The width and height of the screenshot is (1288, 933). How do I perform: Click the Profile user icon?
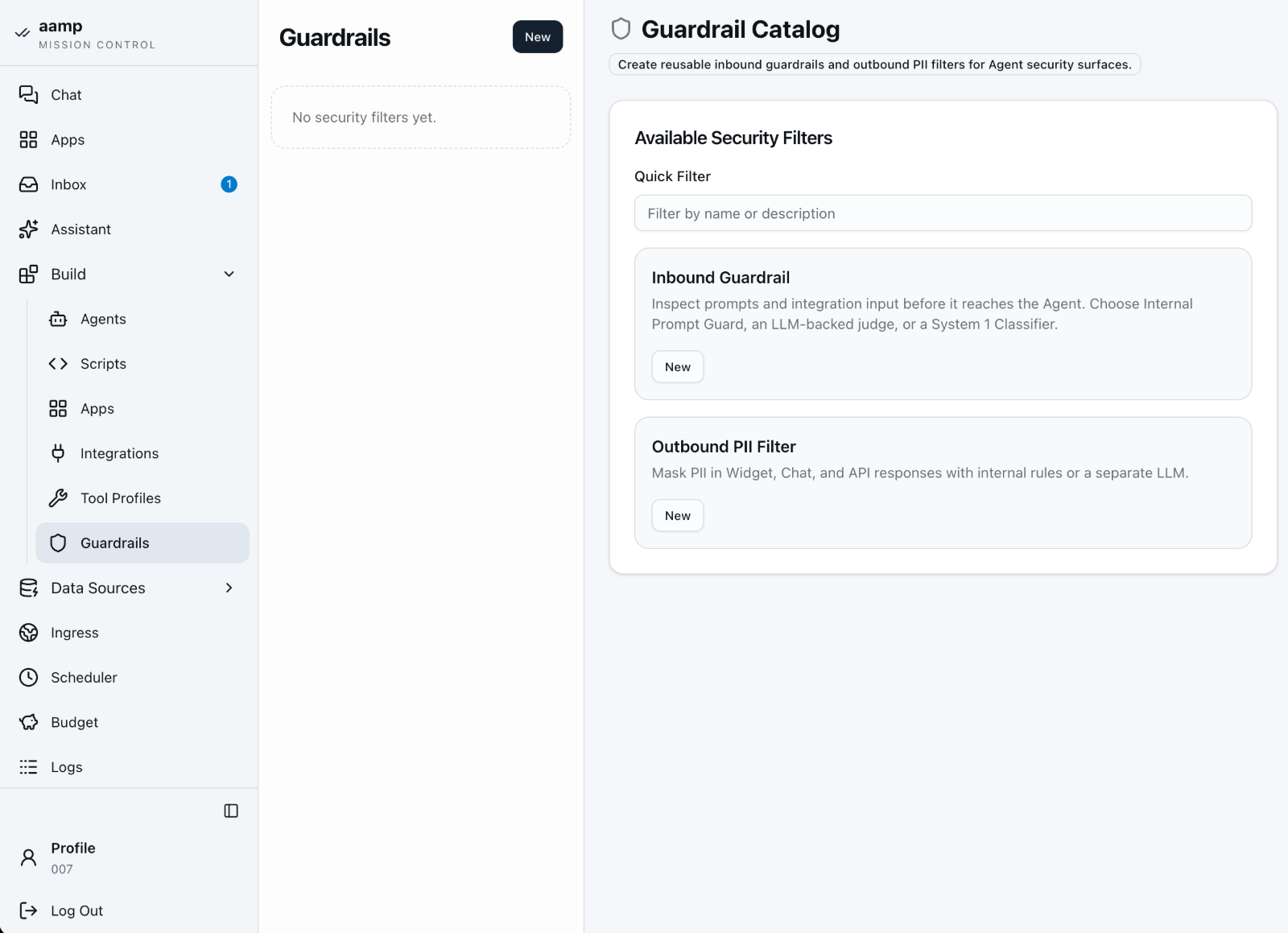(28, 857)
